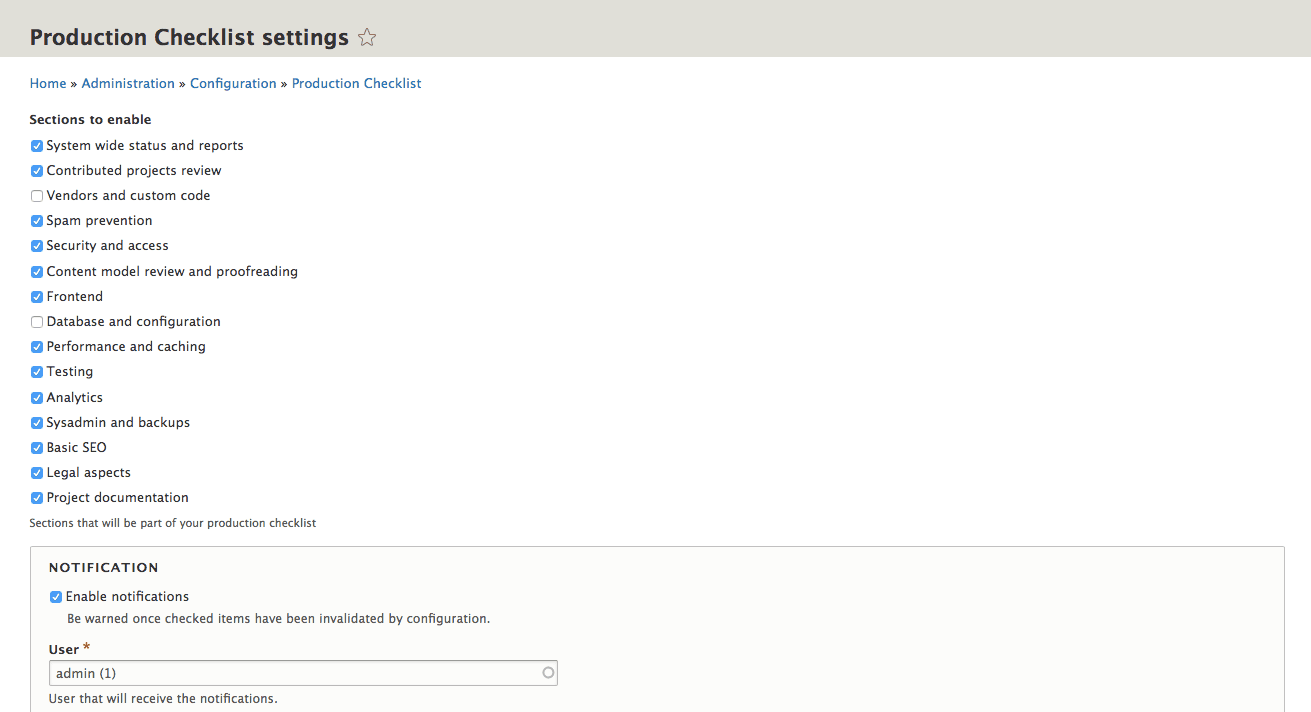Screen dimensions: 1311x712
Task: Enable Vendors and custom code section
Action: tap(37, 196)
